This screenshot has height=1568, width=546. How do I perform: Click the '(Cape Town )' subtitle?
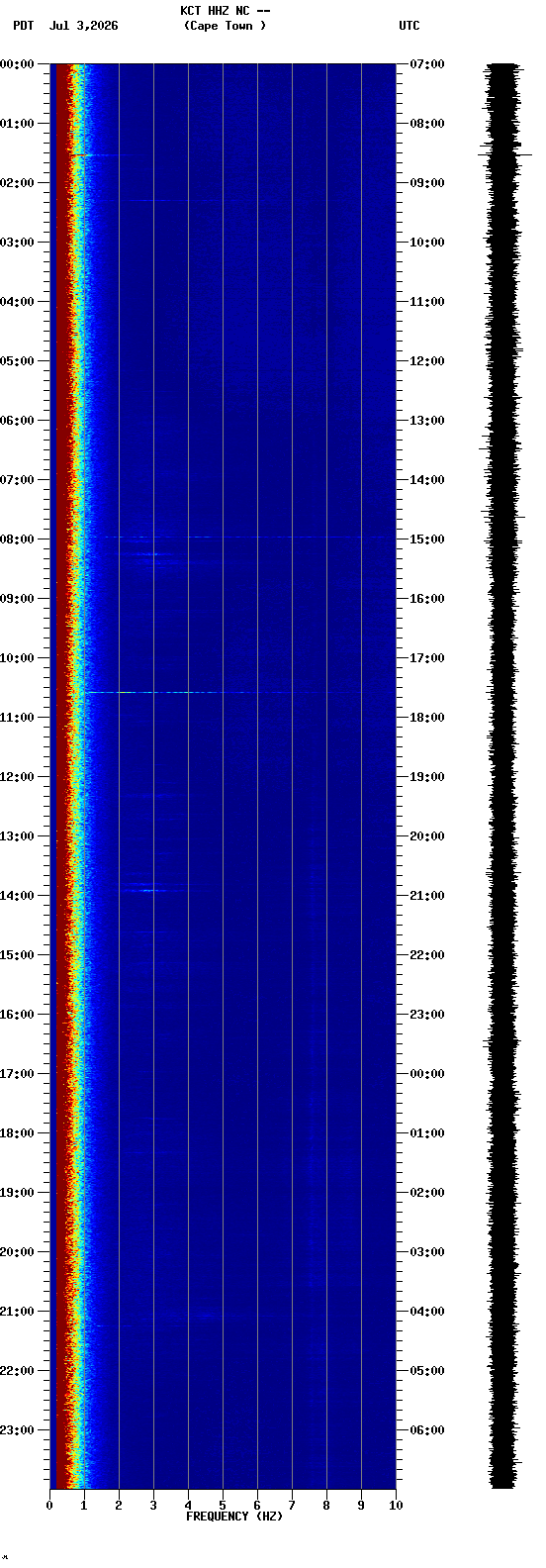point(225,26)
